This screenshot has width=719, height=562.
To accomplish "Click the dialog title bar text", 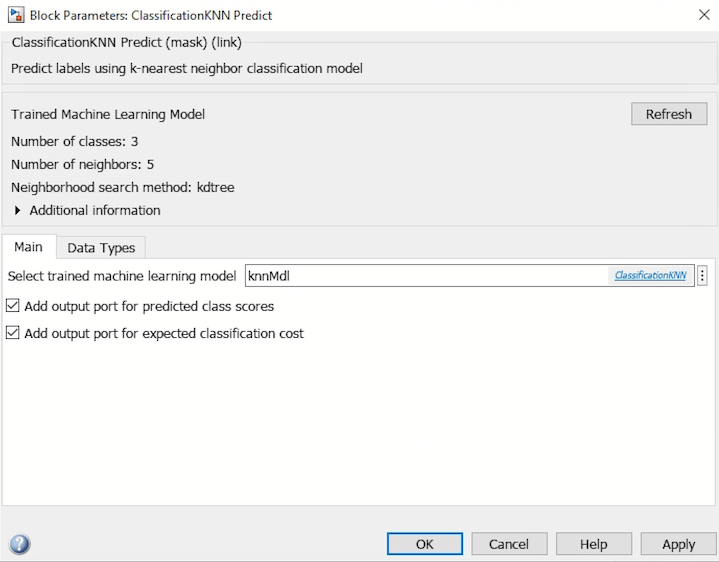I will click(x=150, y=15).
